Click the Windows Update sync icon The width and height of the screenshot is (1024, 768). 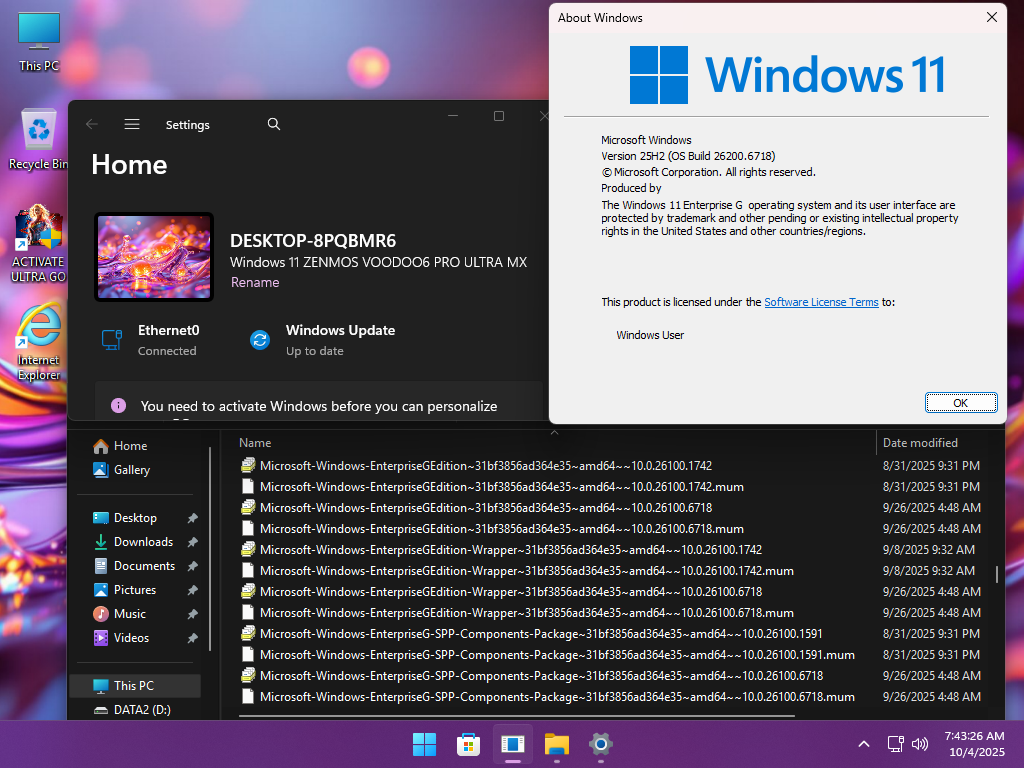point(260,340)
